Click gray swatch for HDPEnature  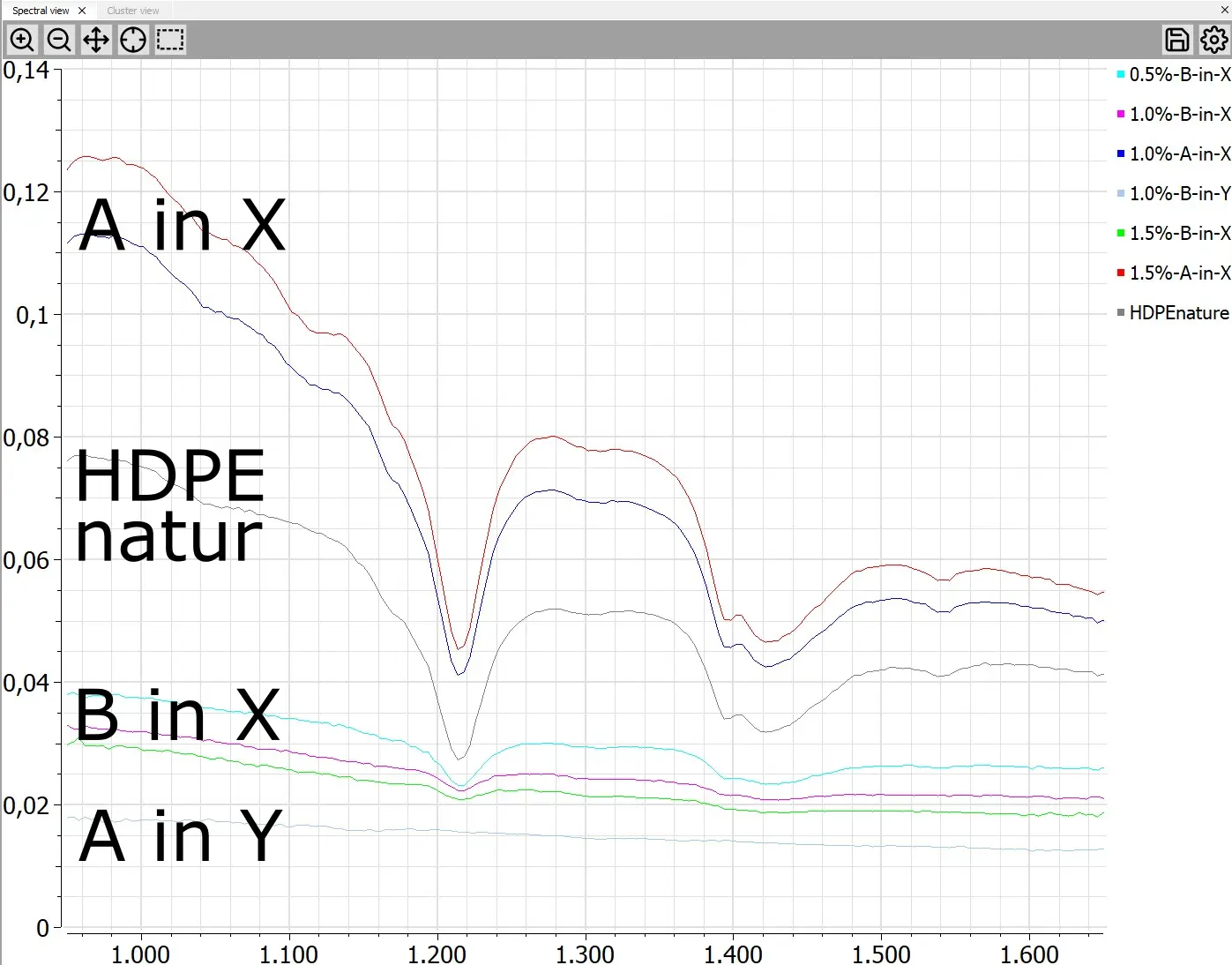[x=1121, y=312]
